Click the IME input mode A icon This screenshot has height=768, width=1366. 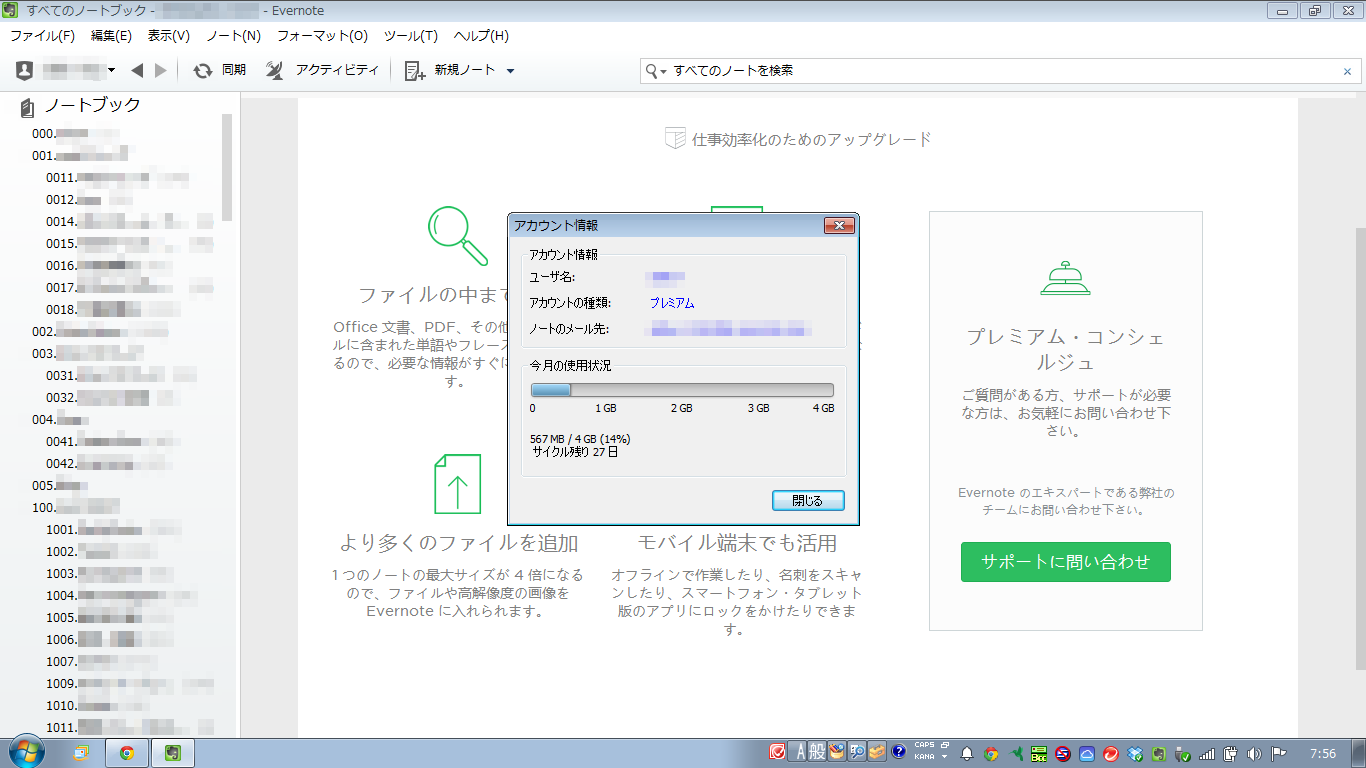pos(799,751)
